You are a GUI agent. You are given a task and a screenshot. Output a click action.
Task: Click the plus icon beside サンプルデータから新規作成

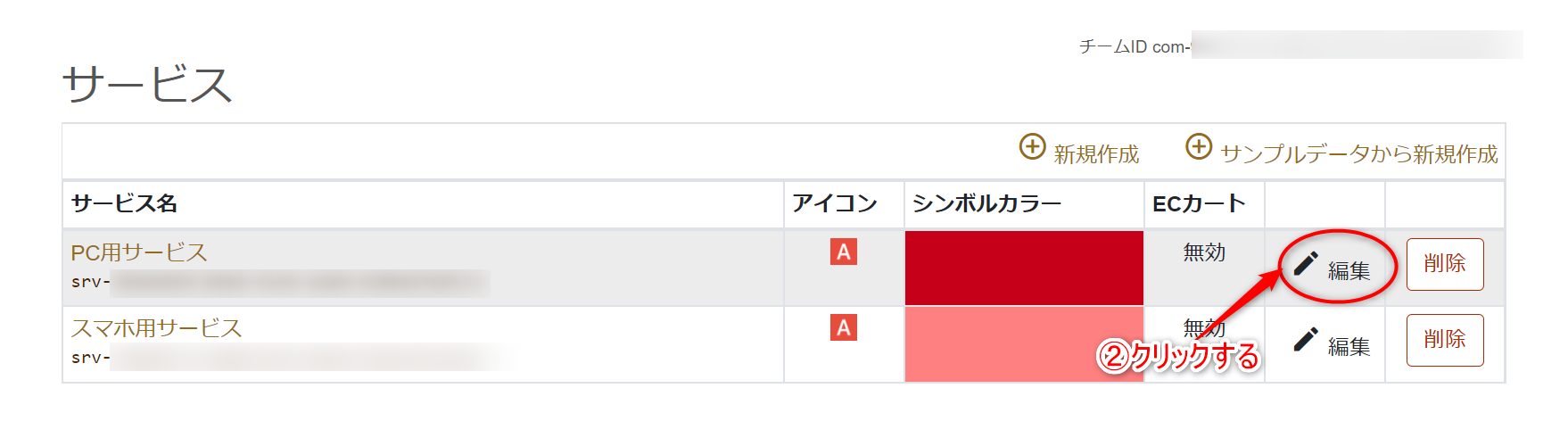tap(1199, 146)
